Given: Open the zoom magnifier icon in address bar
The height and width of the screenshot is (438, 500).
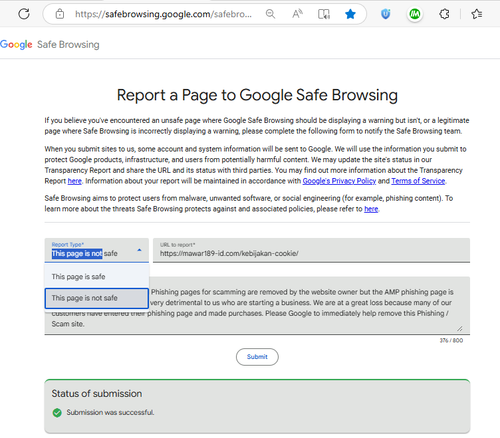Looking at the screenshot, I should click(270, 14).
